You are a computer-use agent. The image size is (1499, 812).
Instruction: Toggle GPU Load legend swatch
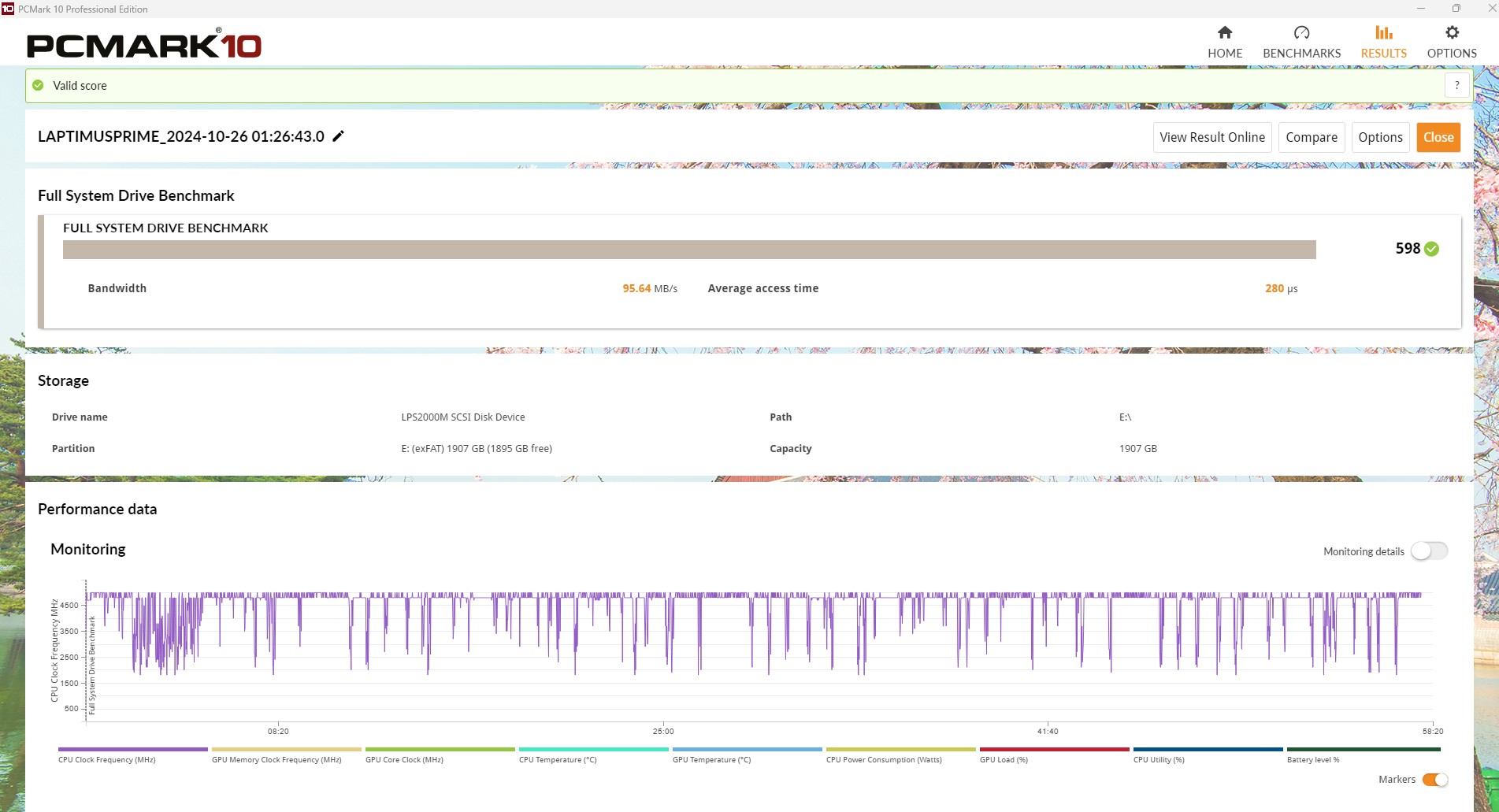tap(1055, 750)
